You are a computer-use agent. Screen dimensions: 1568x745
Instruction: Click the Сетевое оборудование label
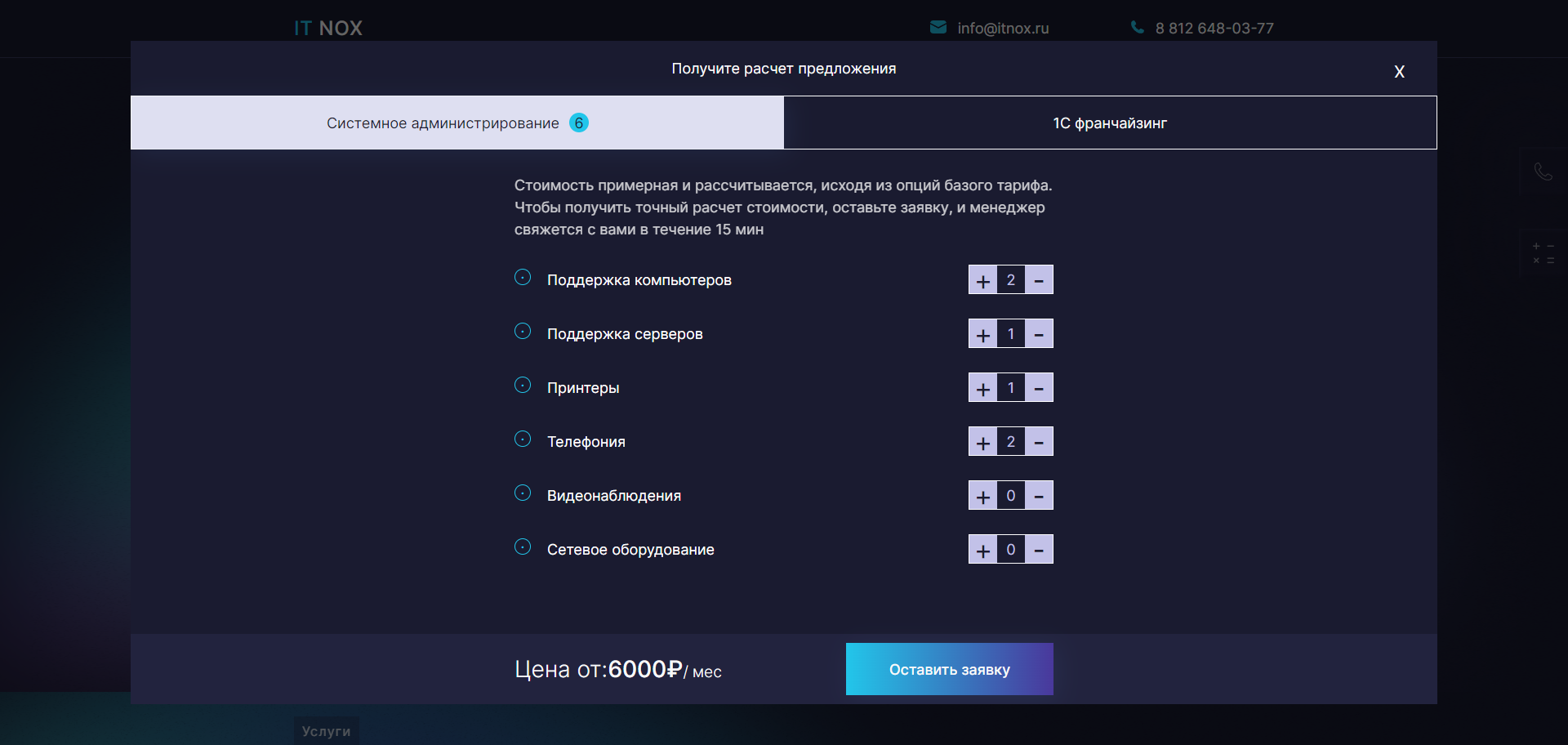tap(630, 550)
